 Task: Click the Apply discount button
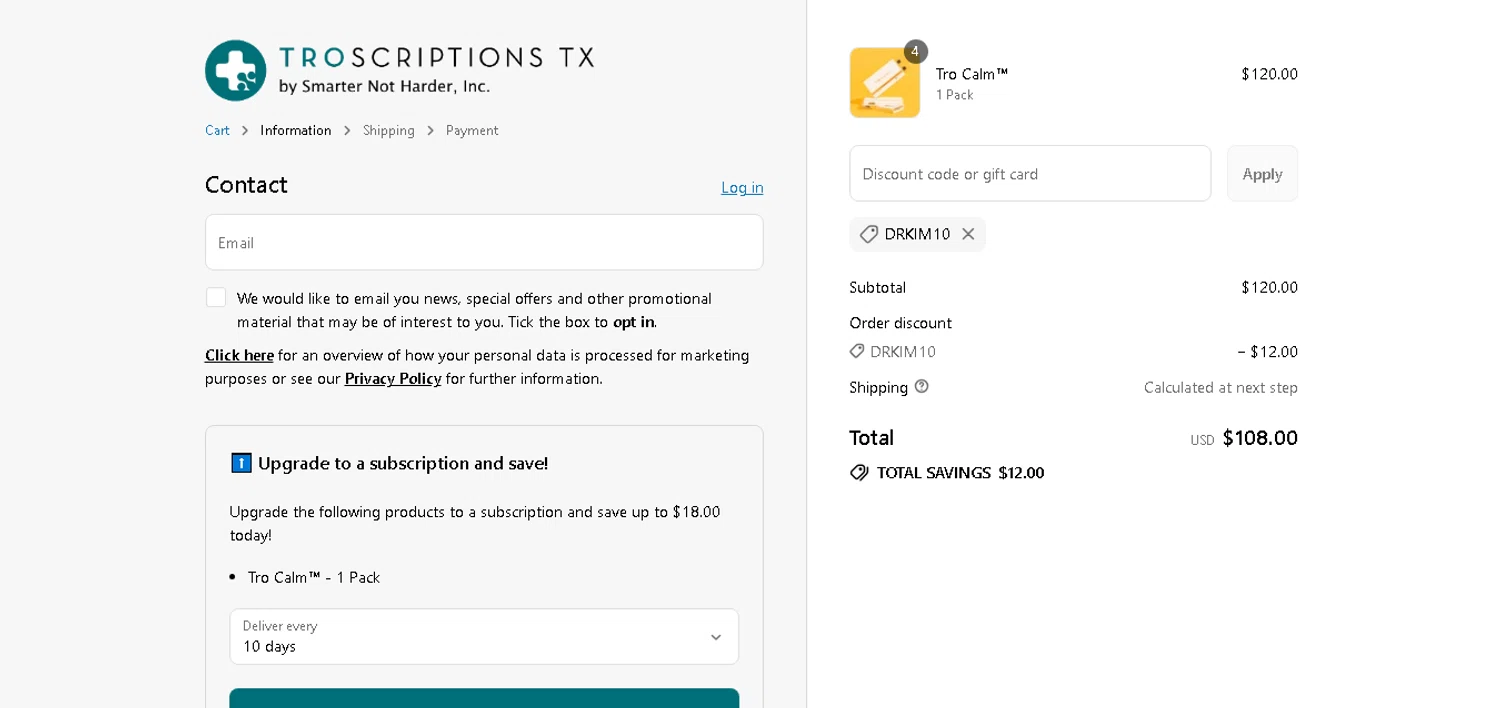click(1262, 173)
